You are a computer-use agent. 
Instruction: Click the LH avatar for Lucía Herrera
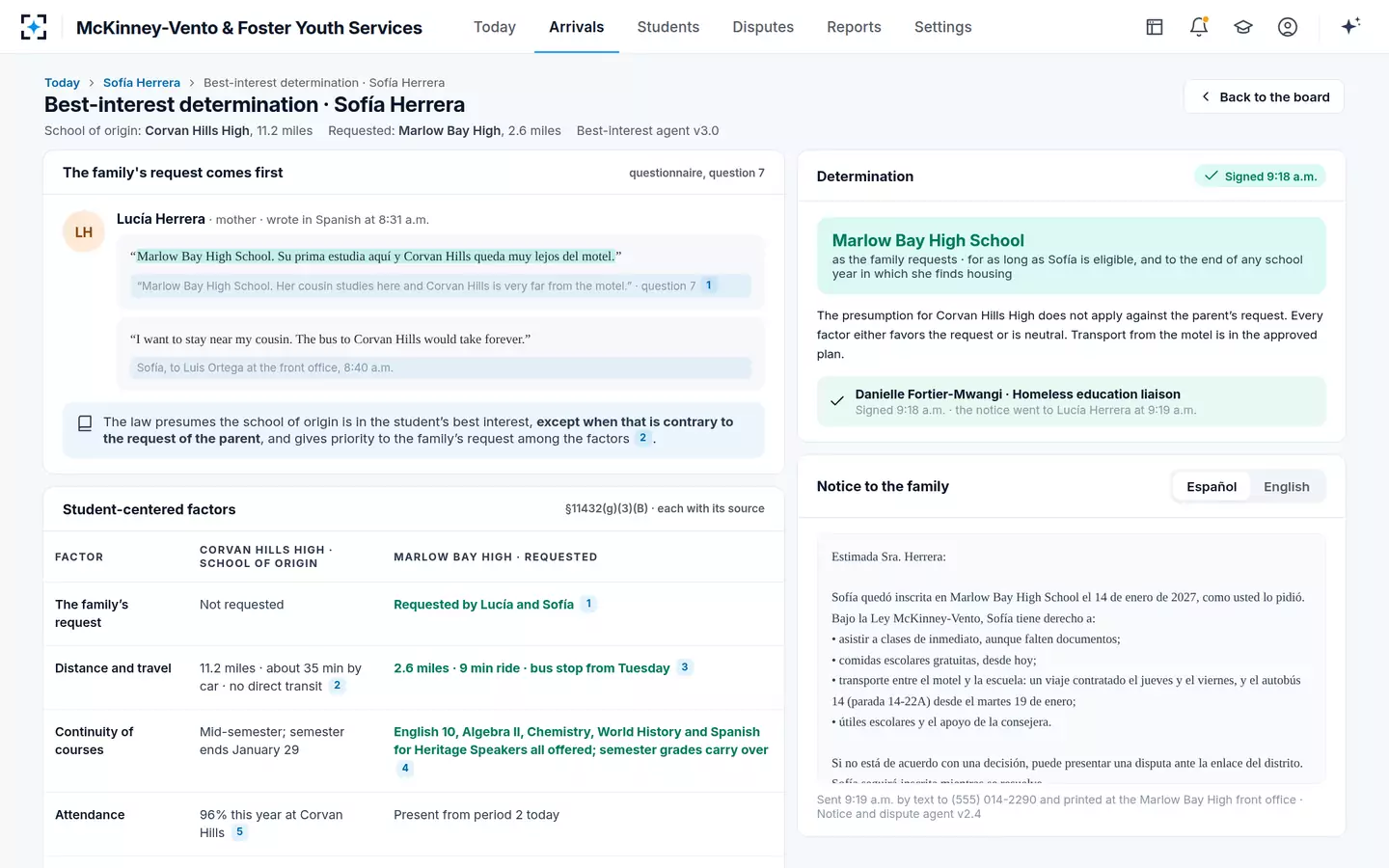[84, 232]
